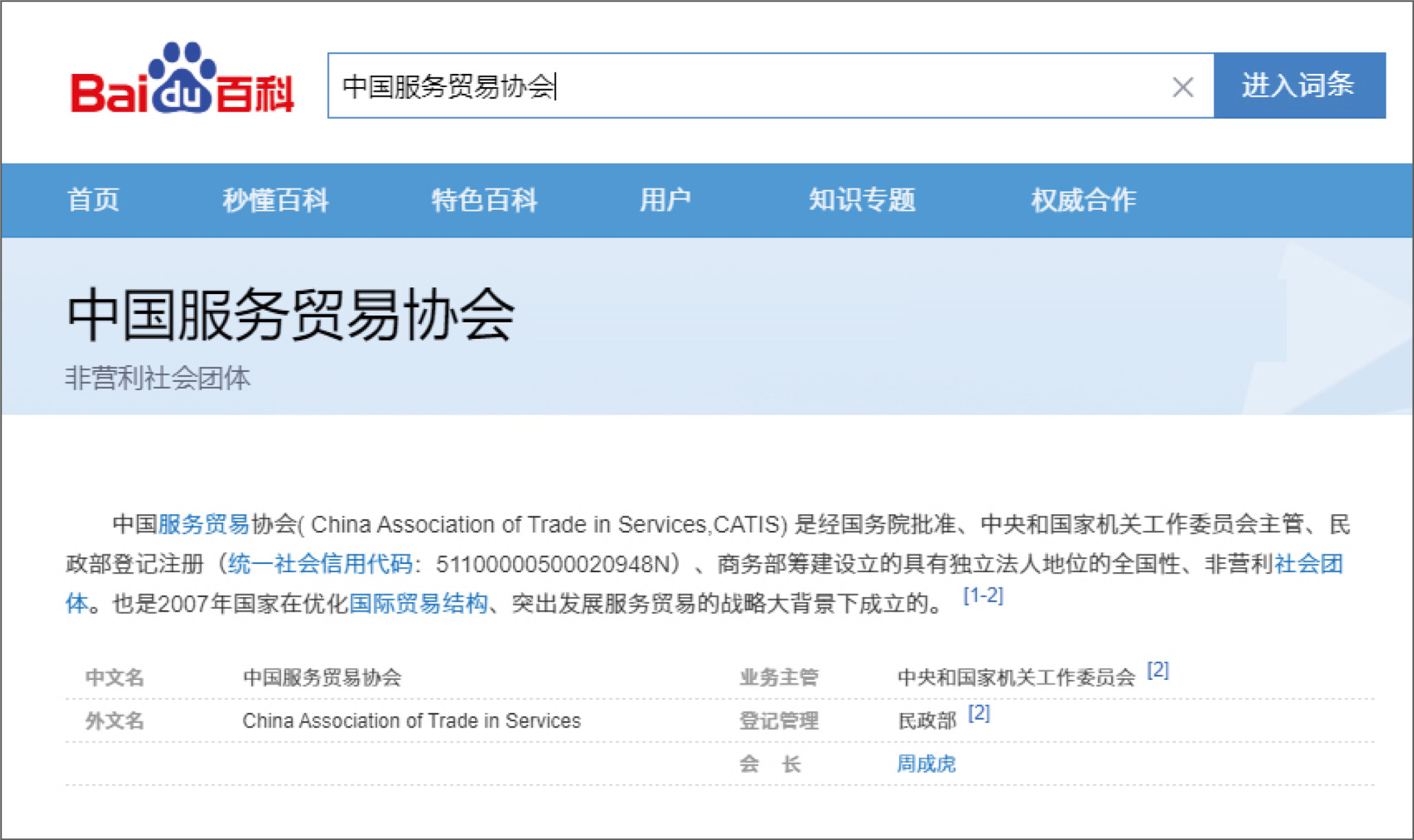Screen dimensions: 1414x840
Task: Open the 用户 nav tab
Action: pos(665,200)
